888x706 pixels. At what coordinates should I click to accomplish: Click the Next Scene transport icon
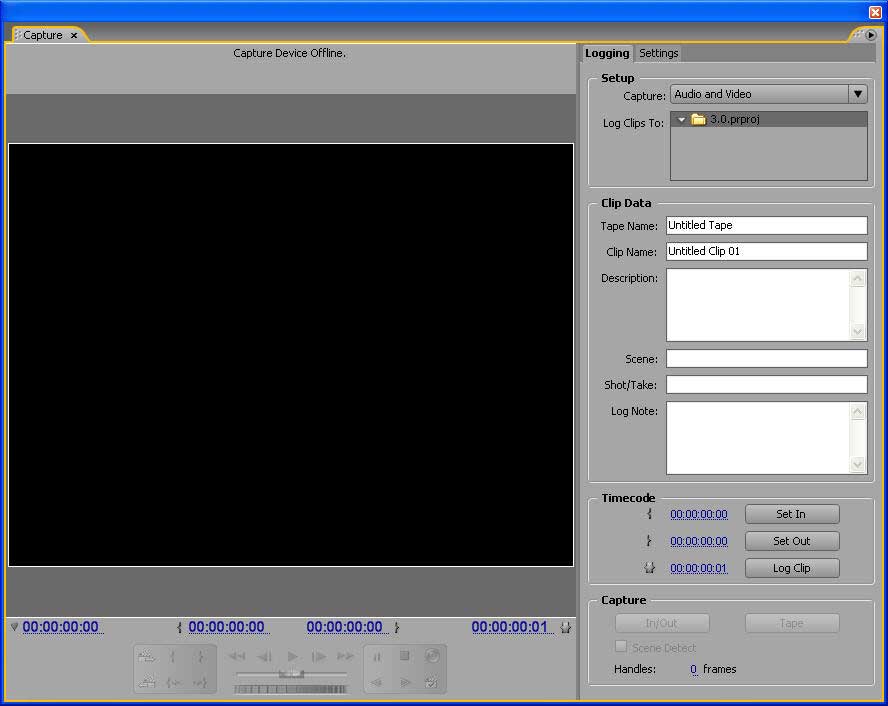click(147, 656)
